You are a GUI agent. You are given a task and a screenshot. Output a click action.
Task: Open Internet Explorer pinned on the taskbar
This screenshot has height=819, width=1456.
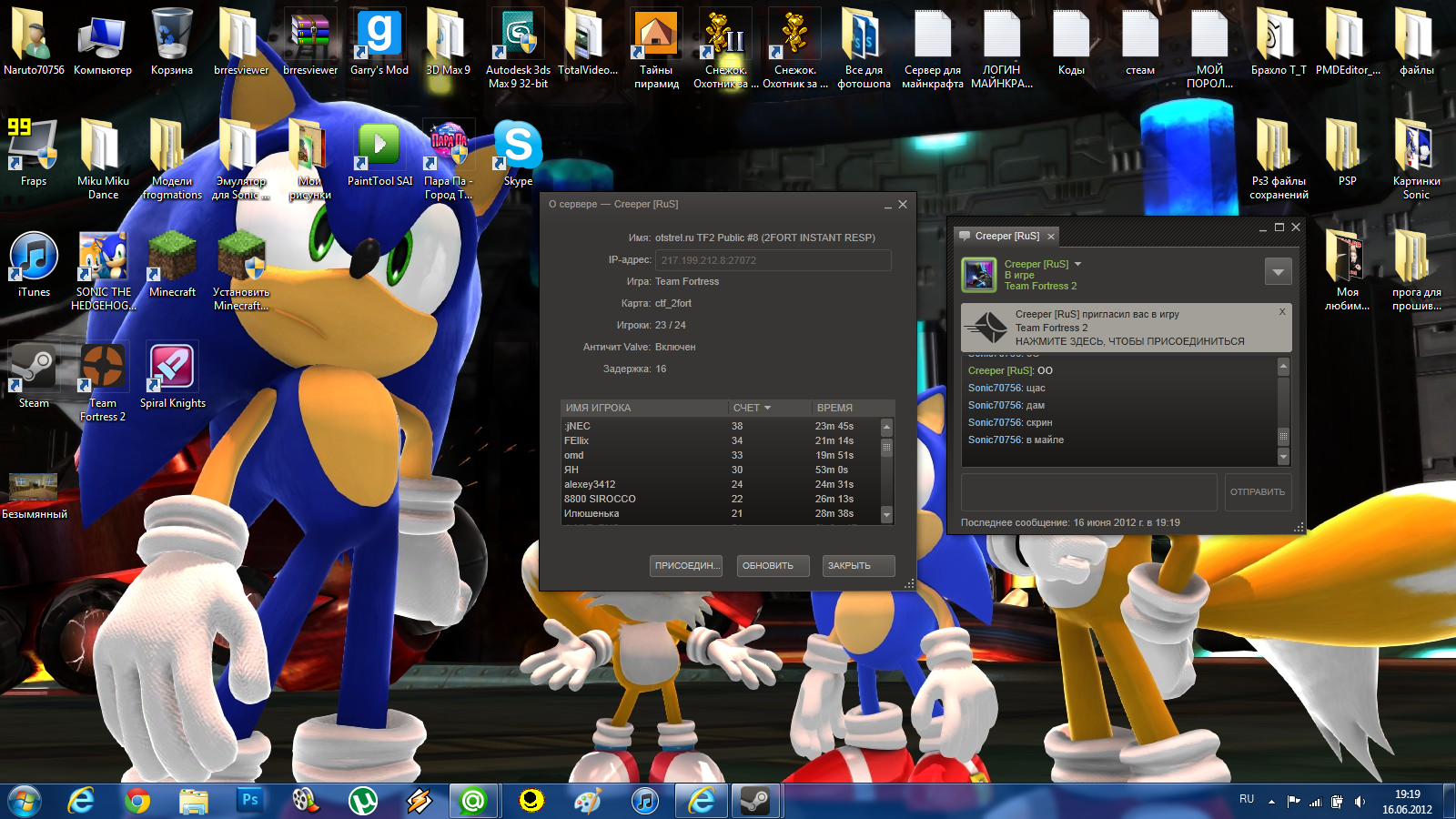click(81, 801)
